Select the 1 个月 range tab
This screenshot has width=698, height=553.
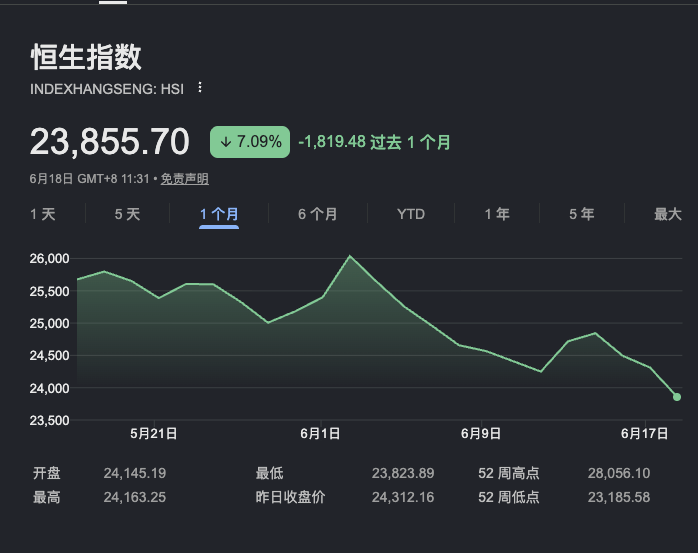point(219,214)
